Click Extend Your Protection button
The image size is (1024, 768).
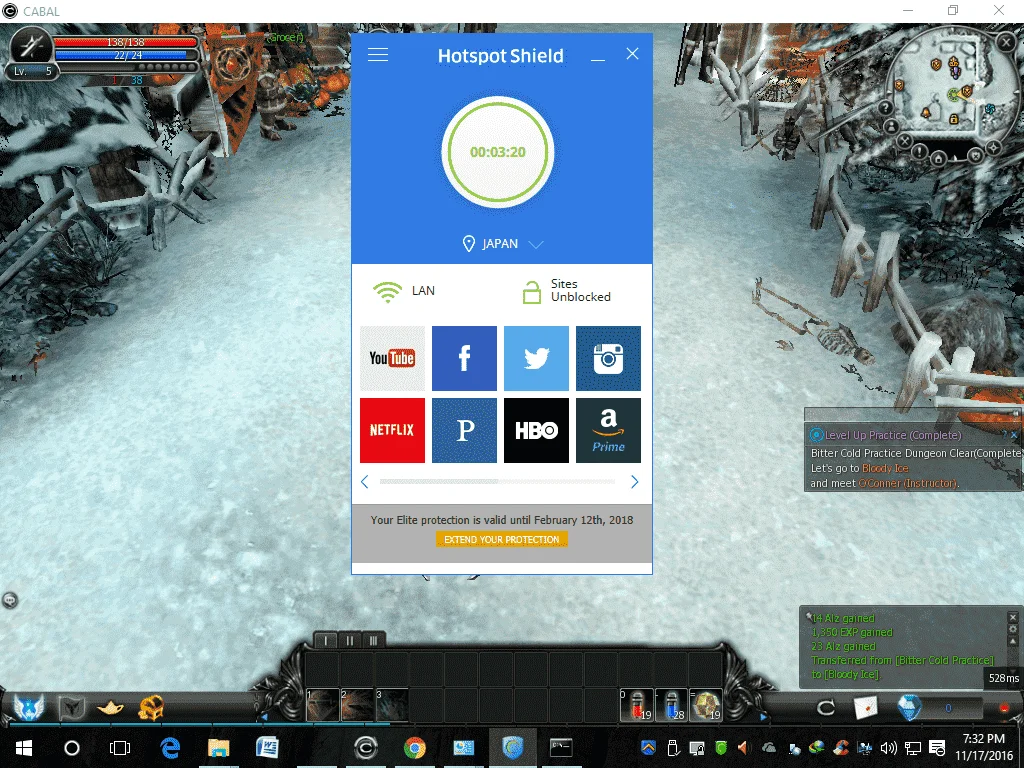point(502,539)
